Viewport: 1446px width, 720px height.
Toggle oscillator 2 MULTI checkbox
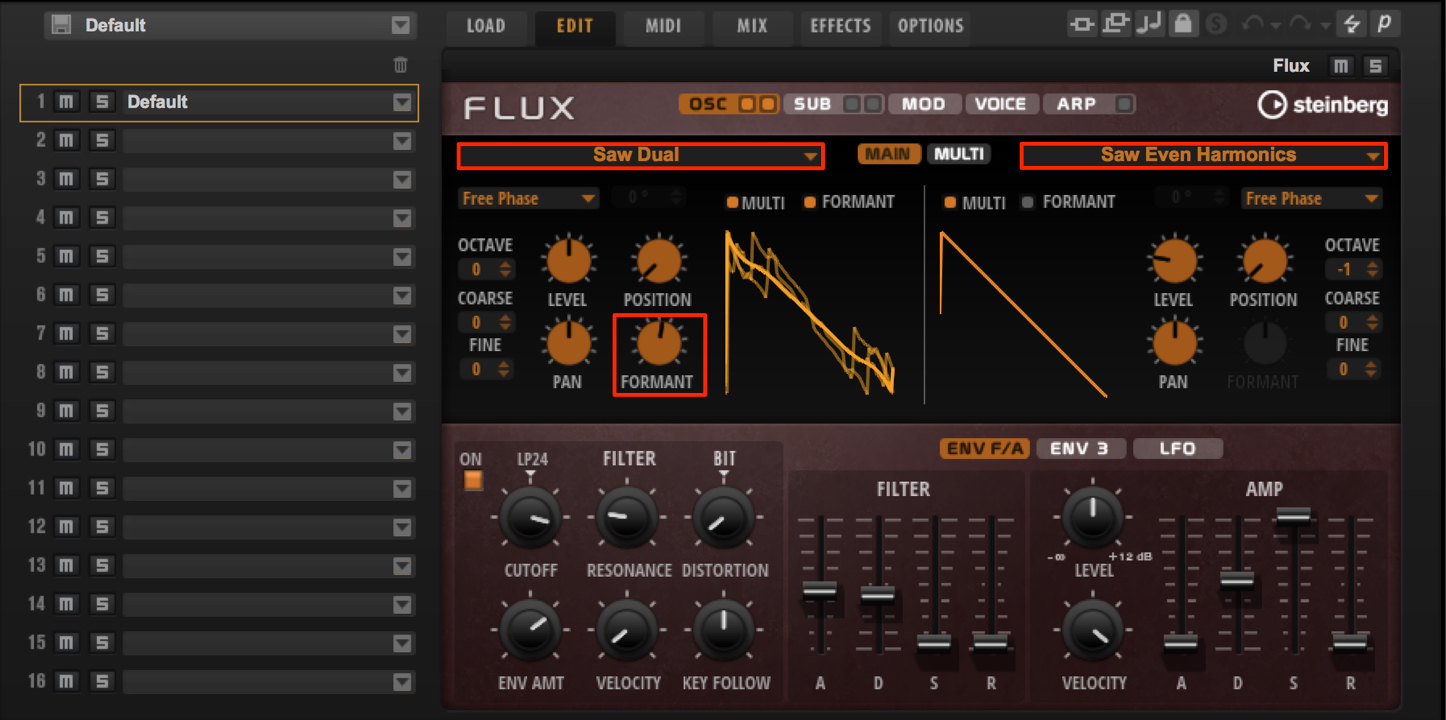click(x=952, y=203)
